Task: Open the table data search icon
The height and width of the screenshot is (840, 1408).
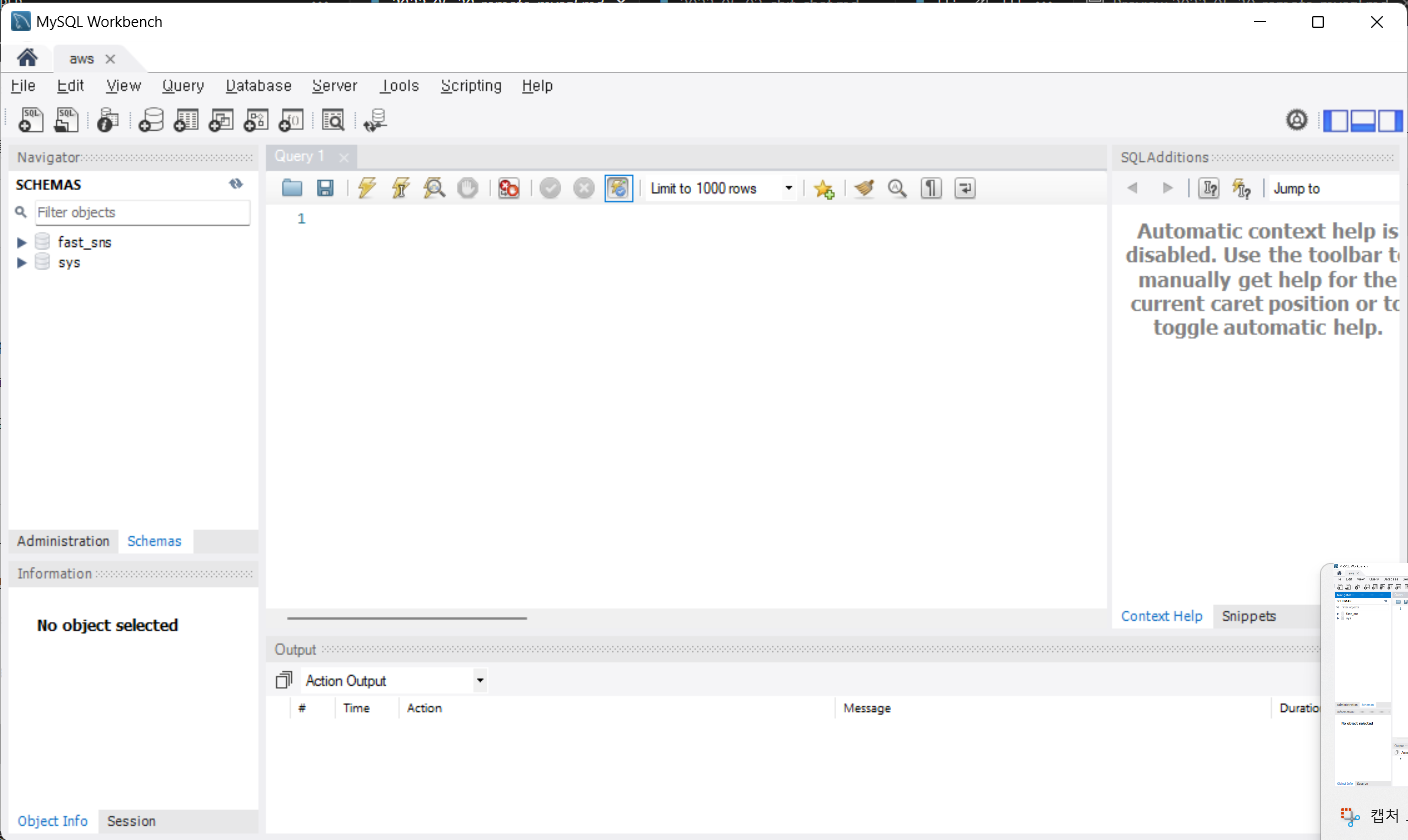Action: pos(333,120)
